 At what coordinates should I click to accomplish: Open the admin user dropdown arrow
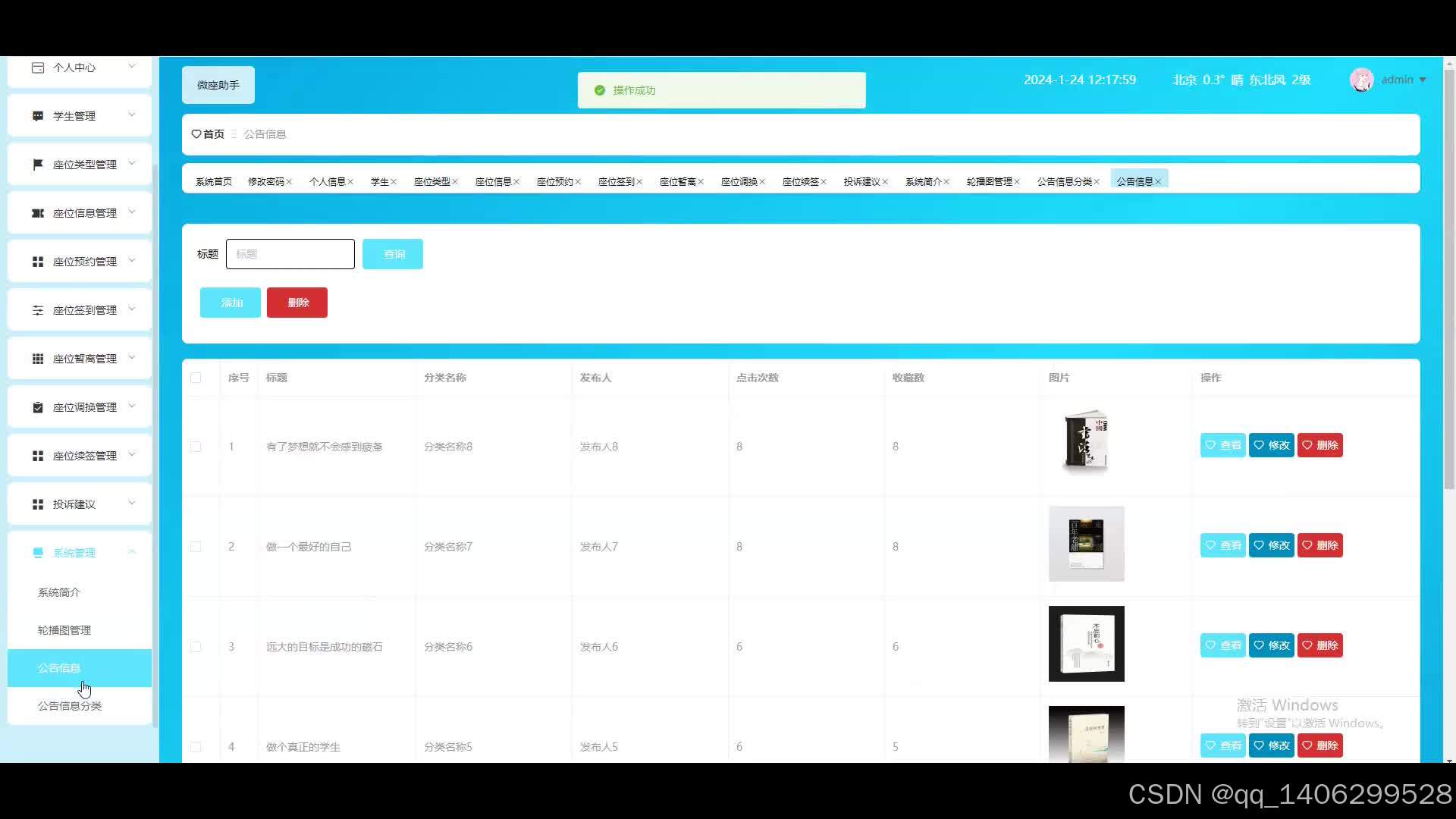click(1423, 80)
